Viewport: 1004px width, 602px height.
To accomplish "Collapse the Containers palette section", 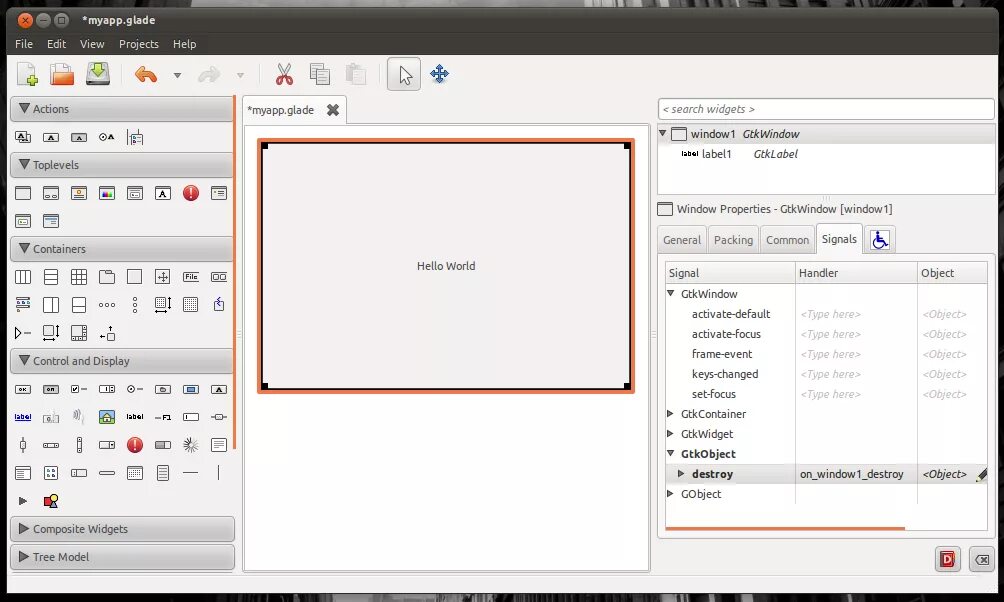I will (122, 248).
